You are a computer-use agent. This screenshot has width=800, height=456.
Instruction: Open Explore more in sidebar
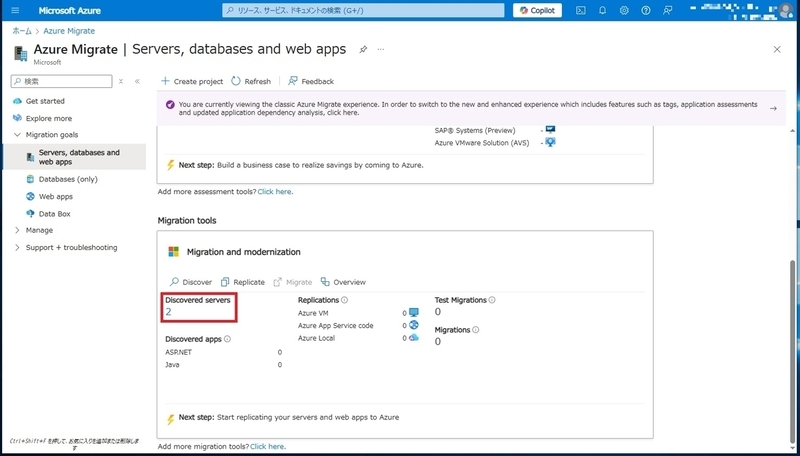coord(48,118)
